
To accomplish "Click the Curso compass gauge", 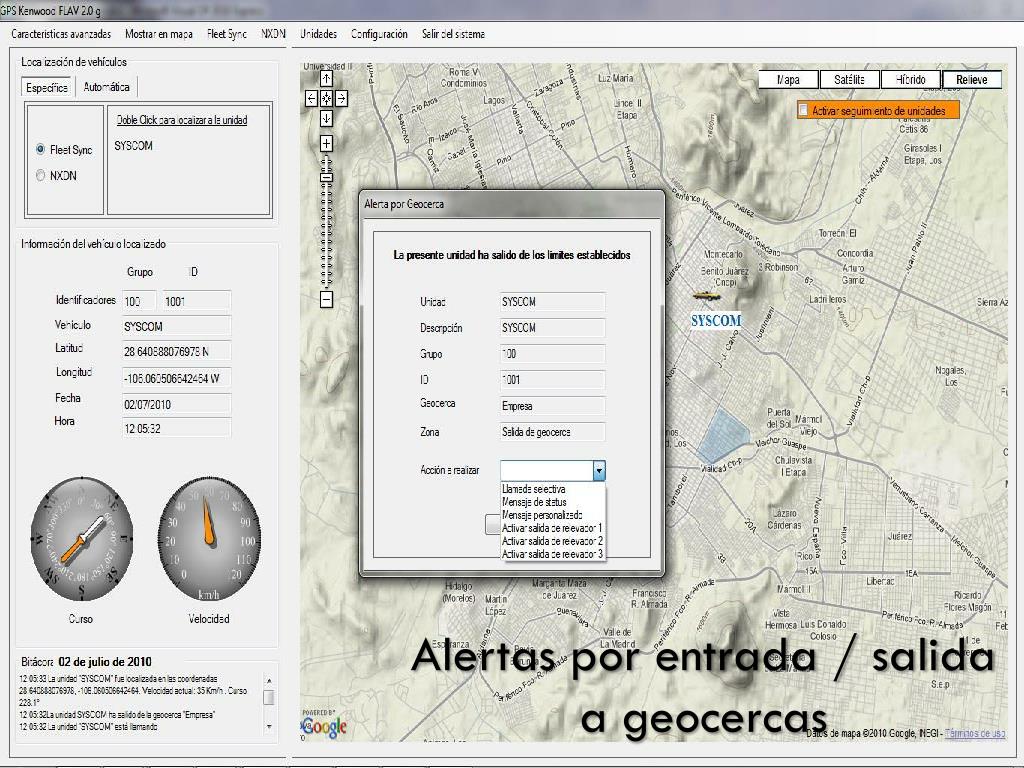I will click(x=82, y=539).
